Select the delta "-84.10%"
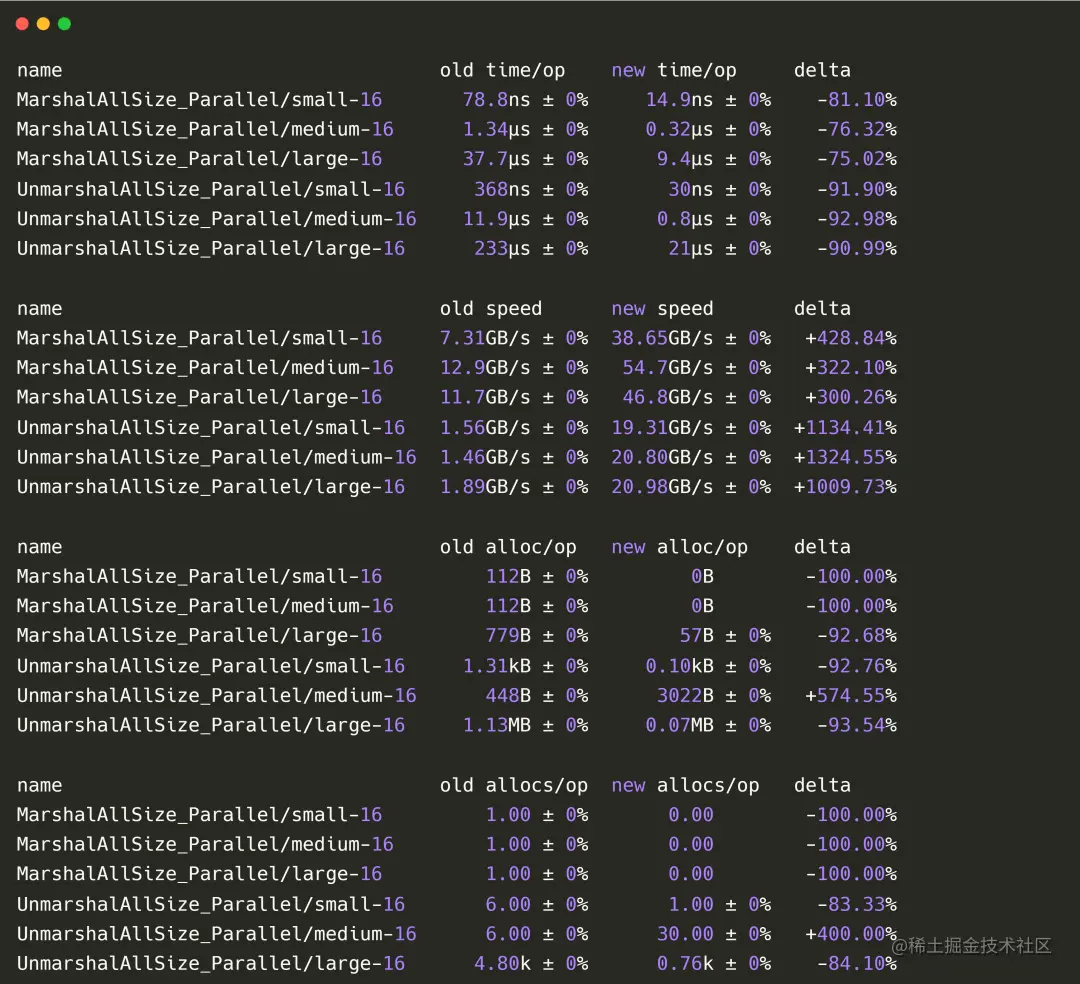 (x=857, y=963)
